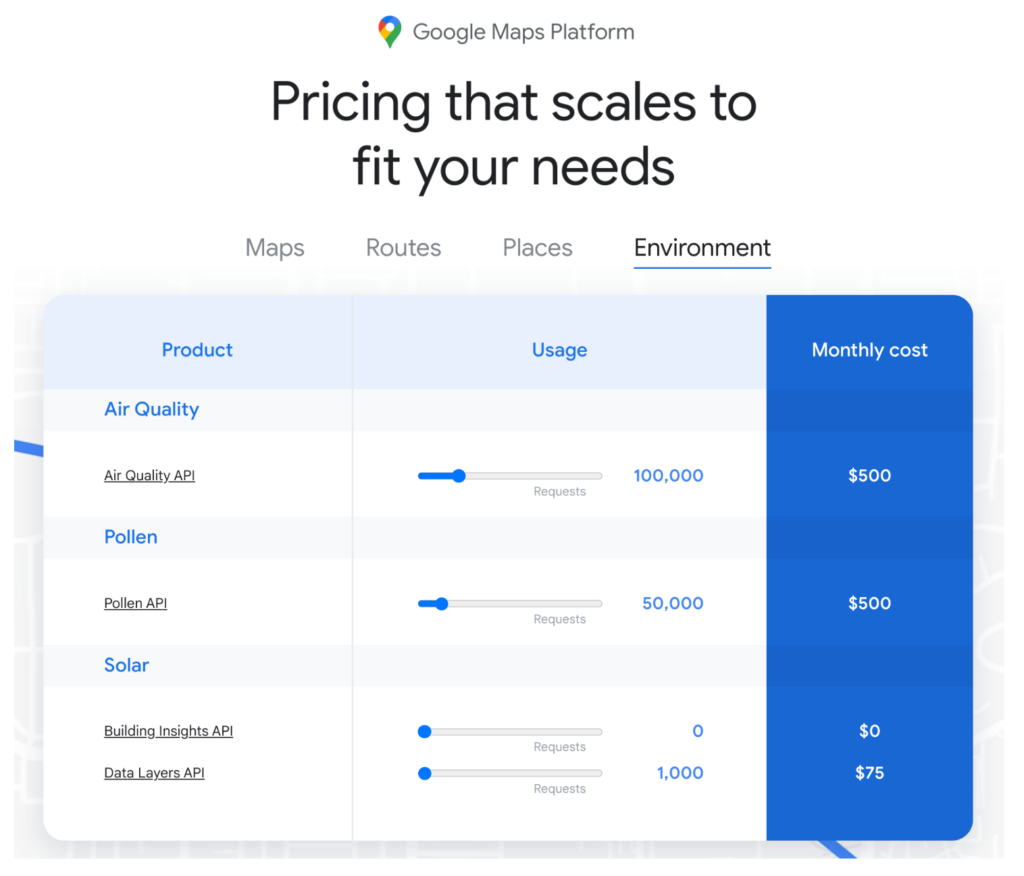Click the Environment tab
The width and height of the screenshot is (1024, 876).
click(x=702, y=248)
